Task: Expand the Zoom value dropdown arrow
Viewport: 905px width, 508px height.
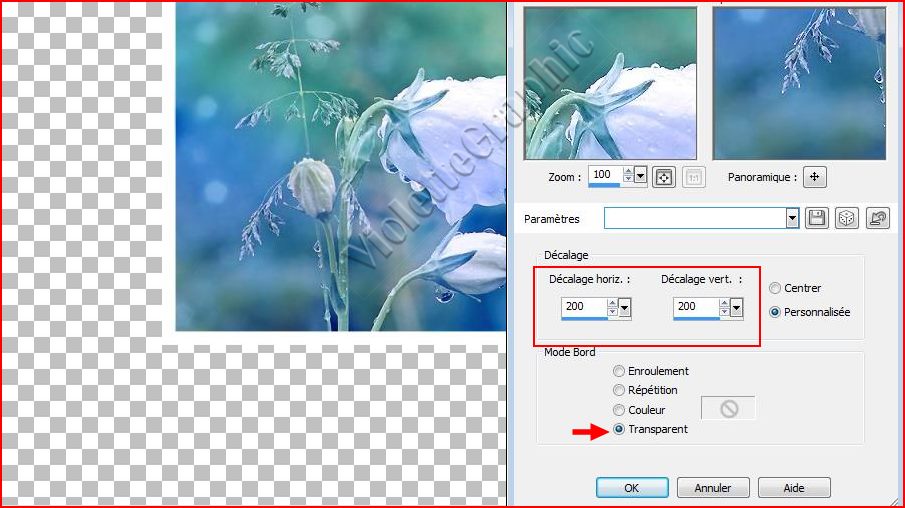Action: click(640, 175)
